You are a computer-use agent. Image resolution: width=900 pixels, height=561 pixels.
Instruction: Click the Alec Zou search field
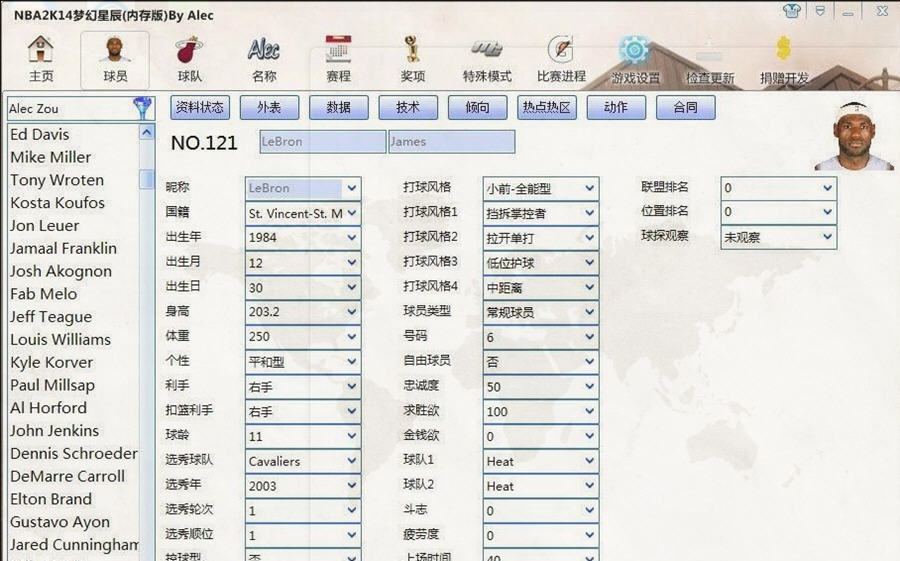[70, 108]
